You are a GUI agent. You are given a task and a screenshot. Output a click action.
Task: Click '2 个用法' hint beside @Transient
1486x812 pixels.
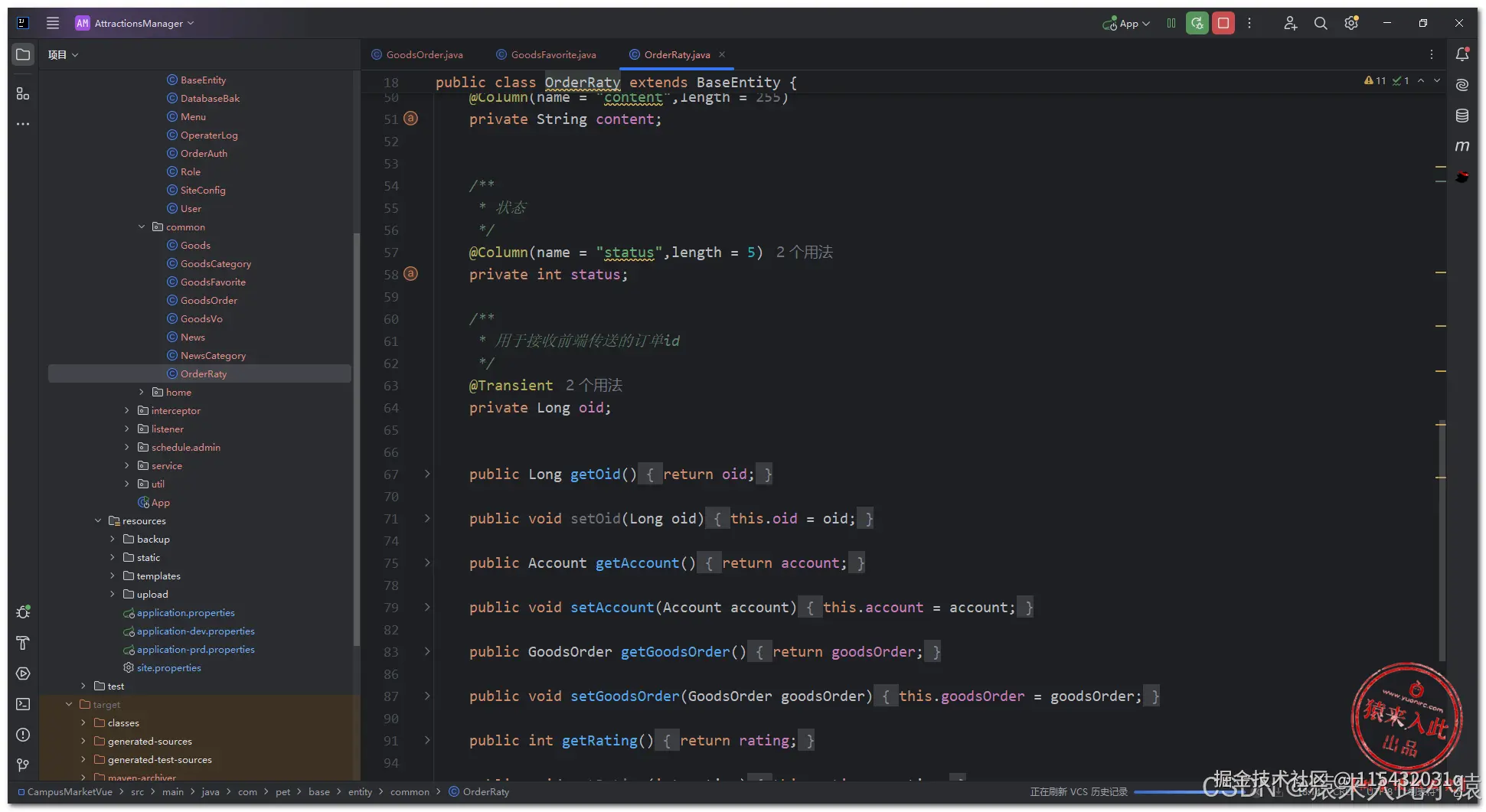pos(594,386)
